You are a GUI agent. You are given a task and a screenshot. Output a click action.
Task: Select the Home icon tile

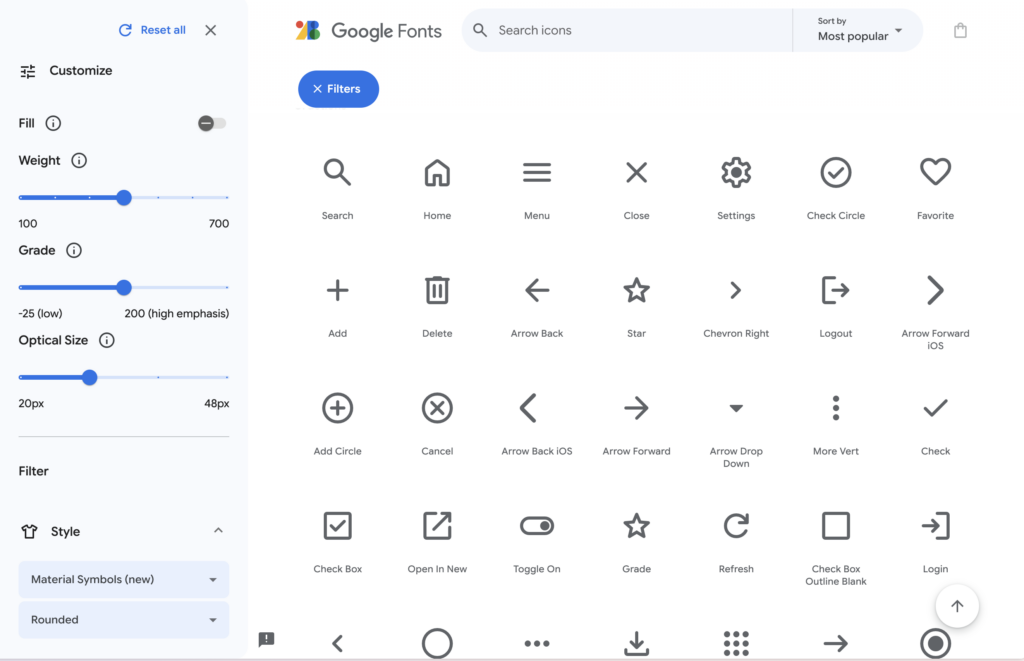pyautogui.click(x=437, y=173)
